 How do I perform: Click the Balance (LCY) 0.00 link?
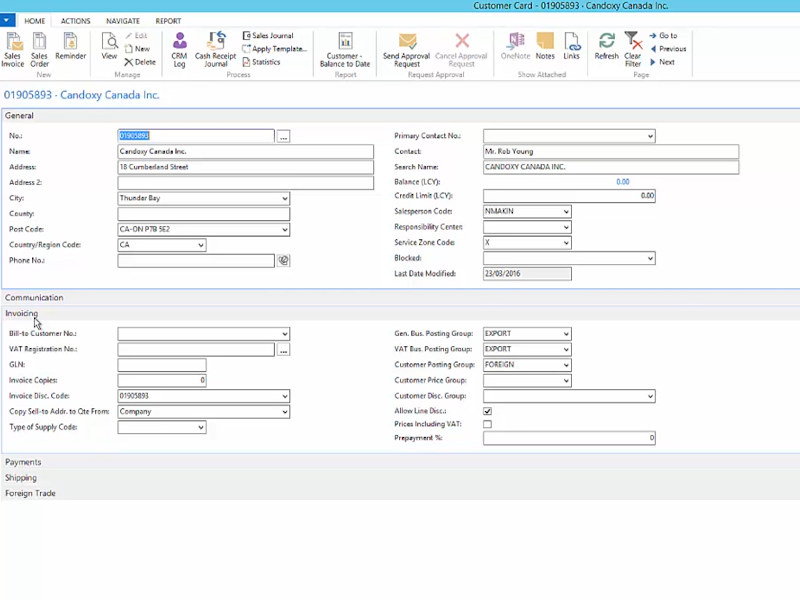(x=622, y=182)
